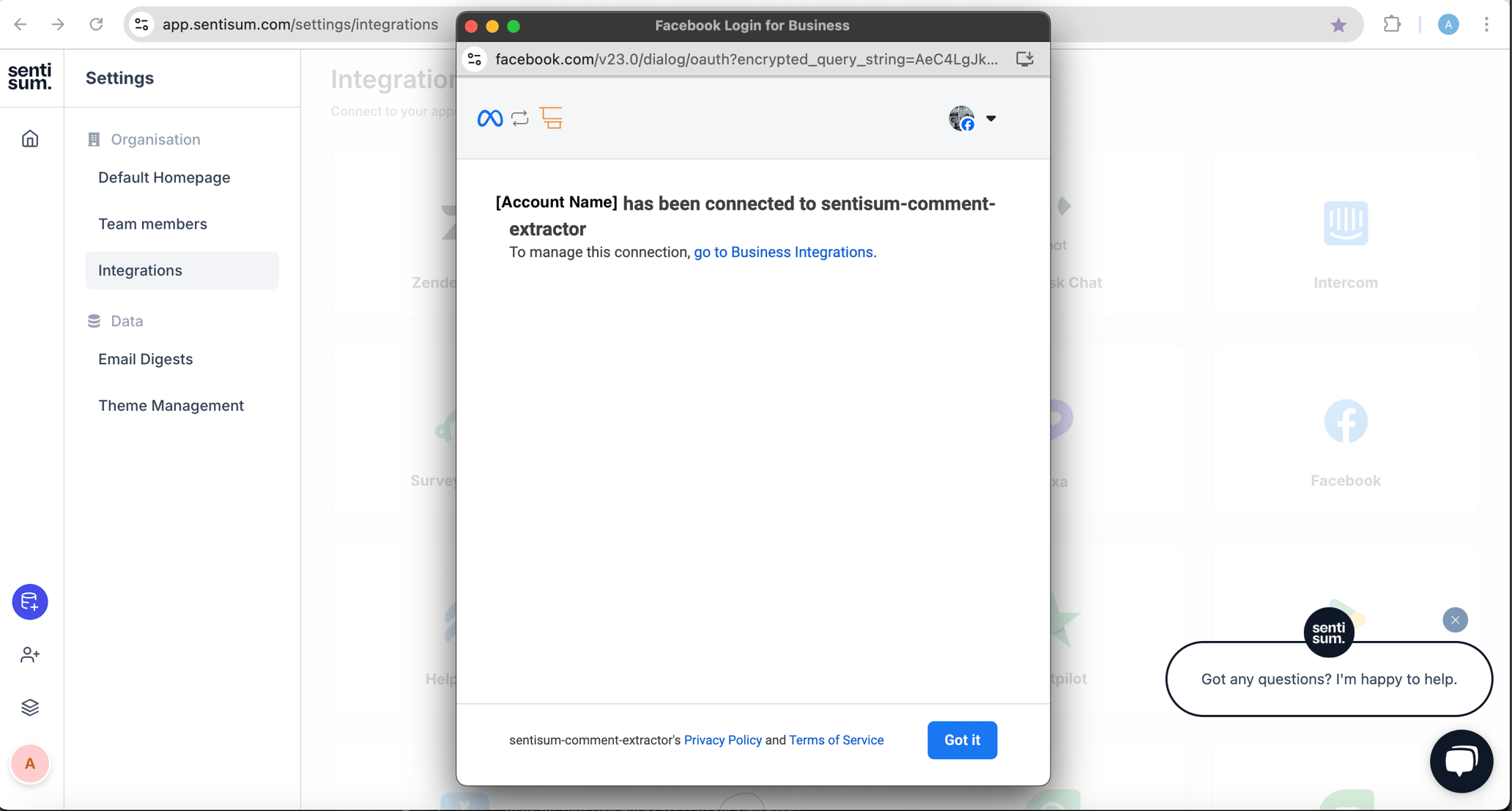The height and width of the screenshot is (811, 1512).
Task: Click install app icon in popup address bar
Action: 1025,59
